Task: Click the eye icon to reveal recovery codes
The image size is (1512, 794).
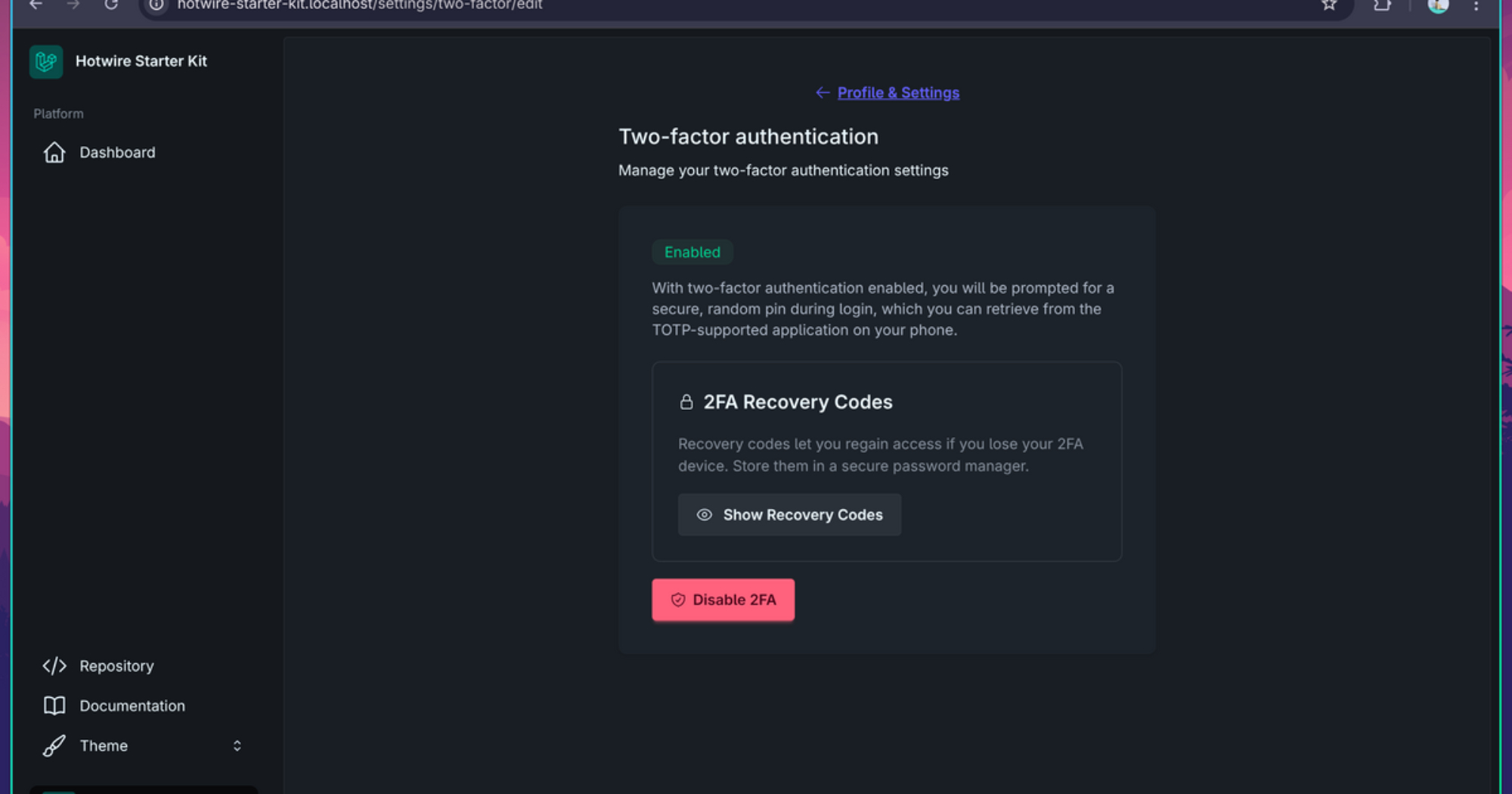Action: click(x=704, y=515)
